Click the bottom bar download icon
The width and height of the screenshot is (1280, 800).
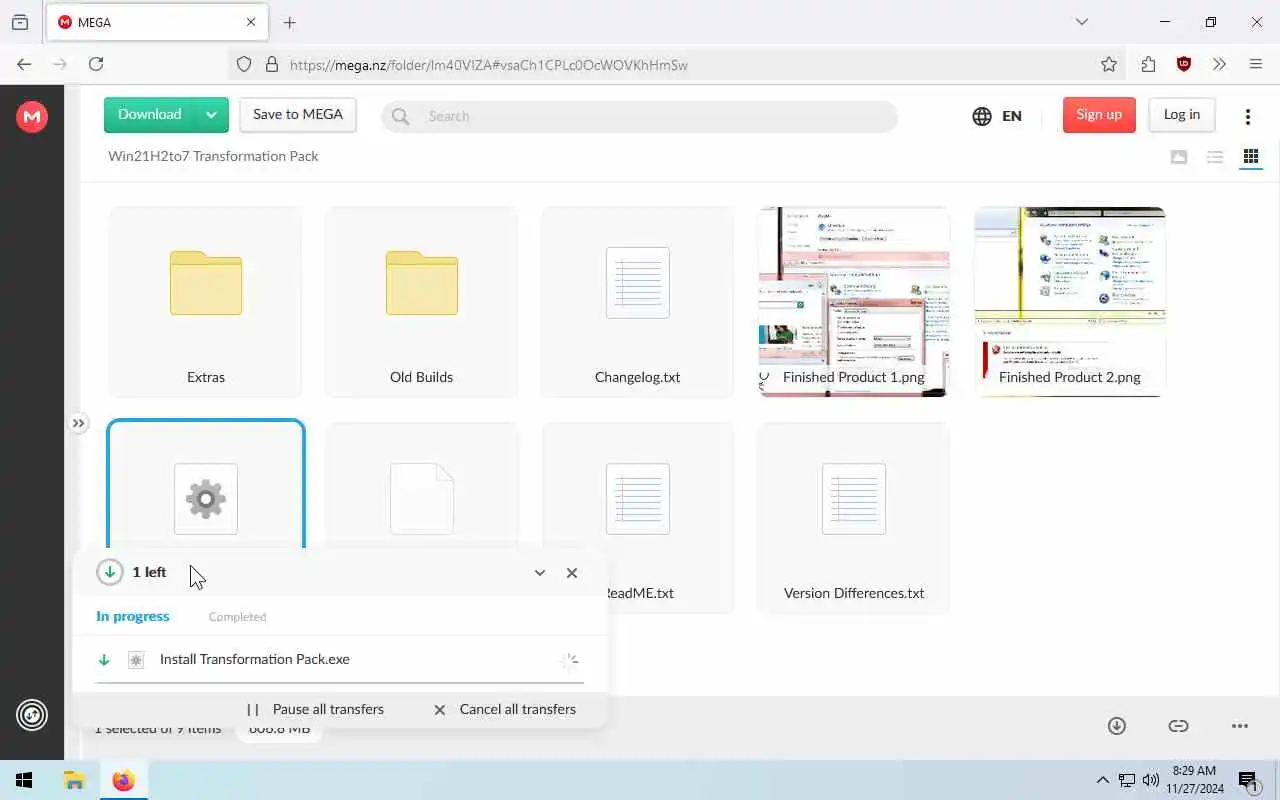tap(1117, 726)
